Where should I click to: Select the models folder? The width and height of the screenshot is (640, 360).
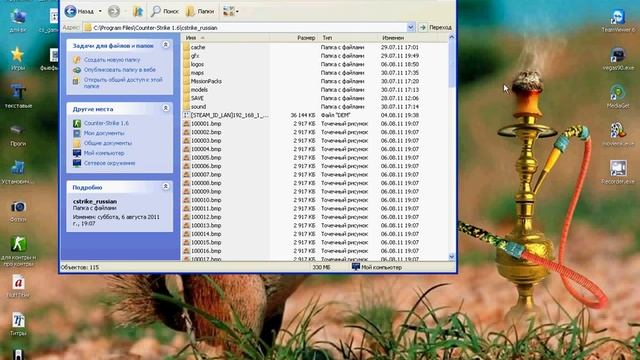[199, 90]
